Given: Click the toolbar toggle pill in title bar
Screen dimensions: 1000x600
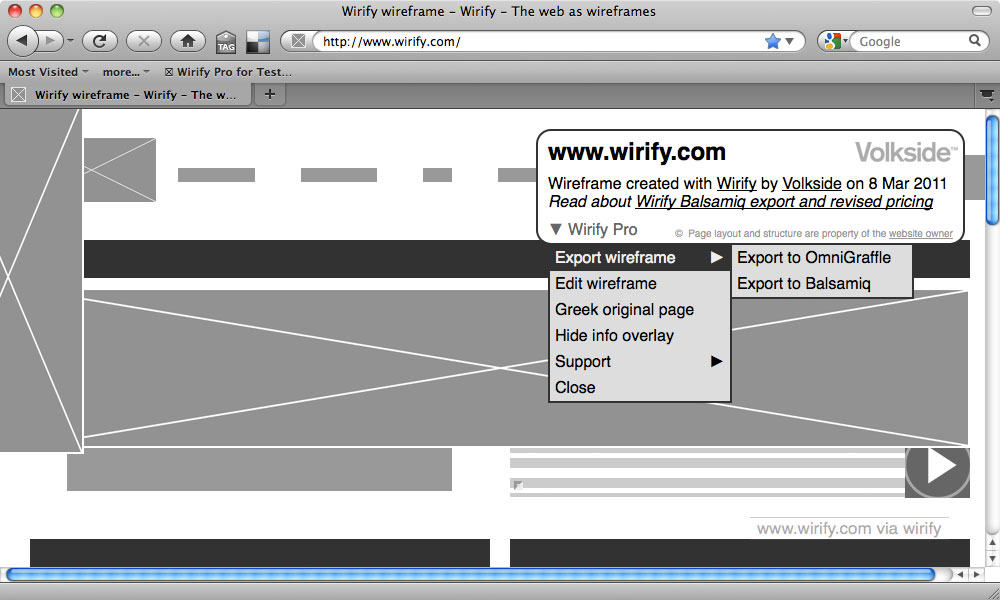Looking at the screenshot, I should point(982,11).
